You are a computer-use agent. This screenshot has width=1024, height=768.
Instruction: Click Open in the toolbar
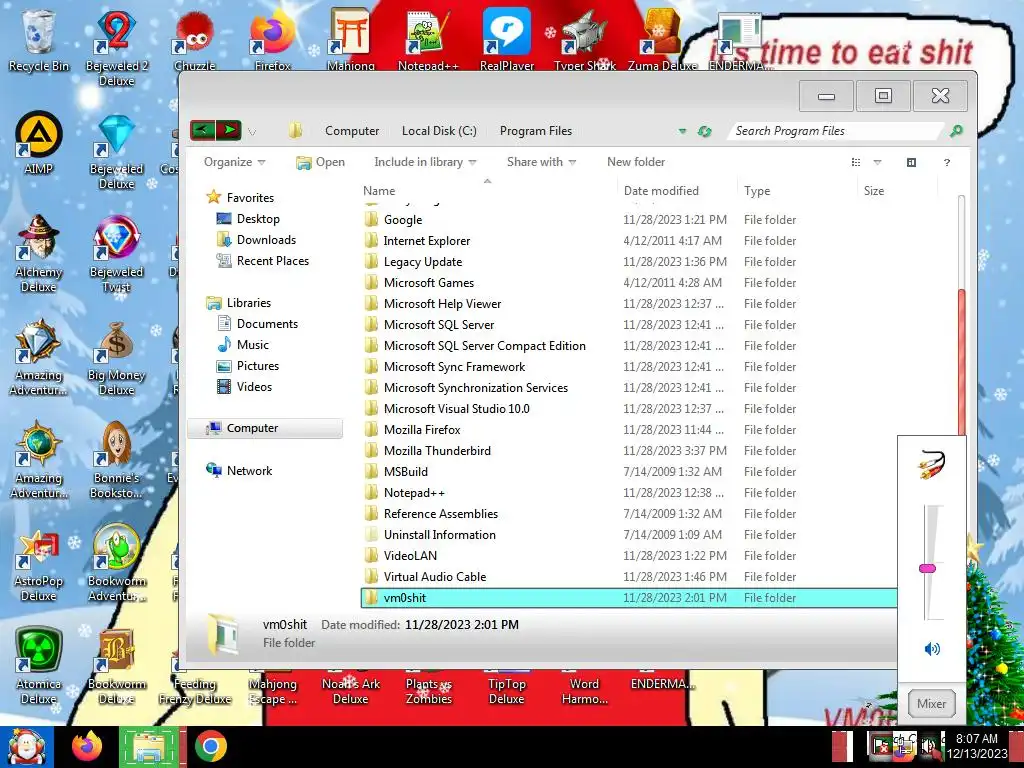point(320,162)
